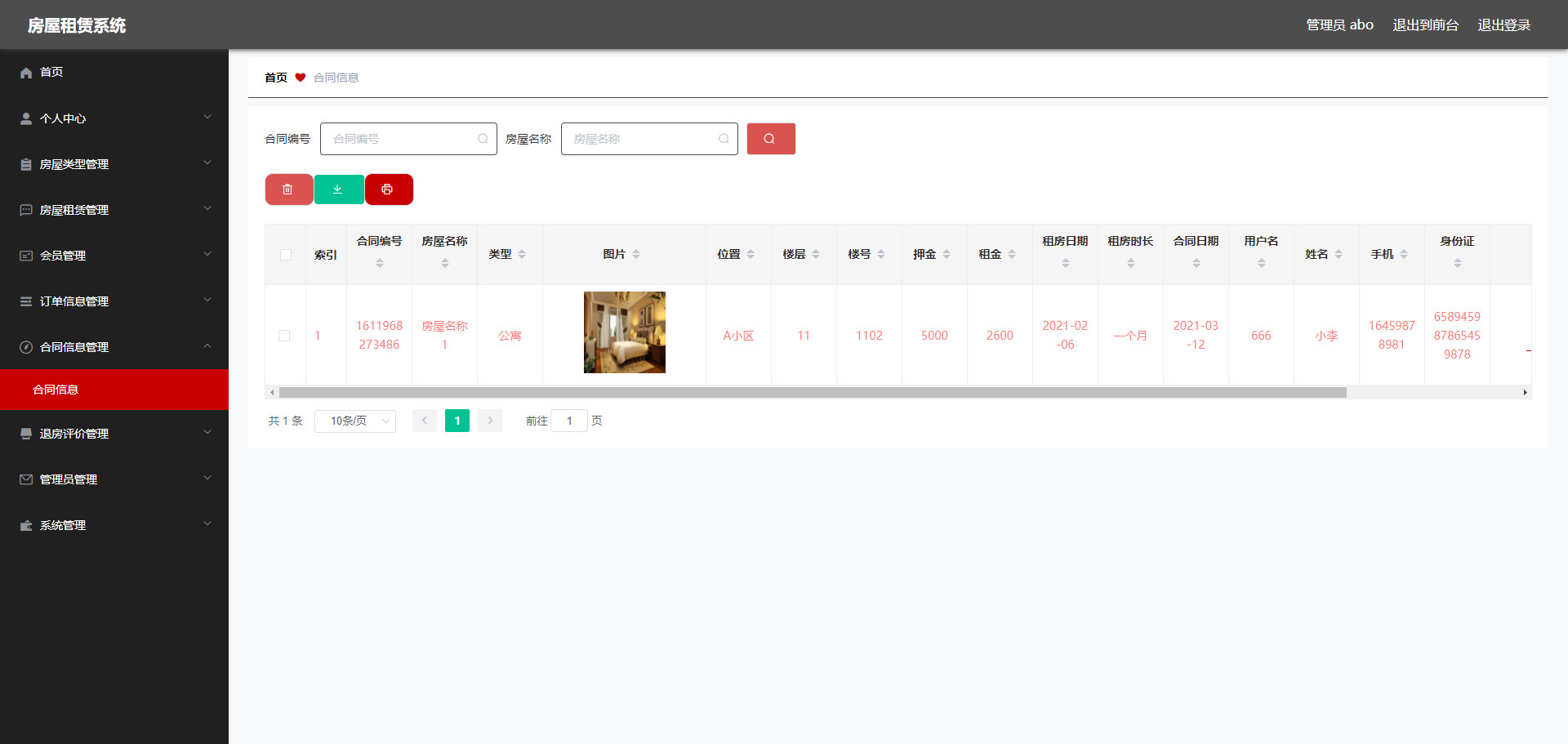Click the clipboard icon beside 房屋类型管理

tap(26, 164)
